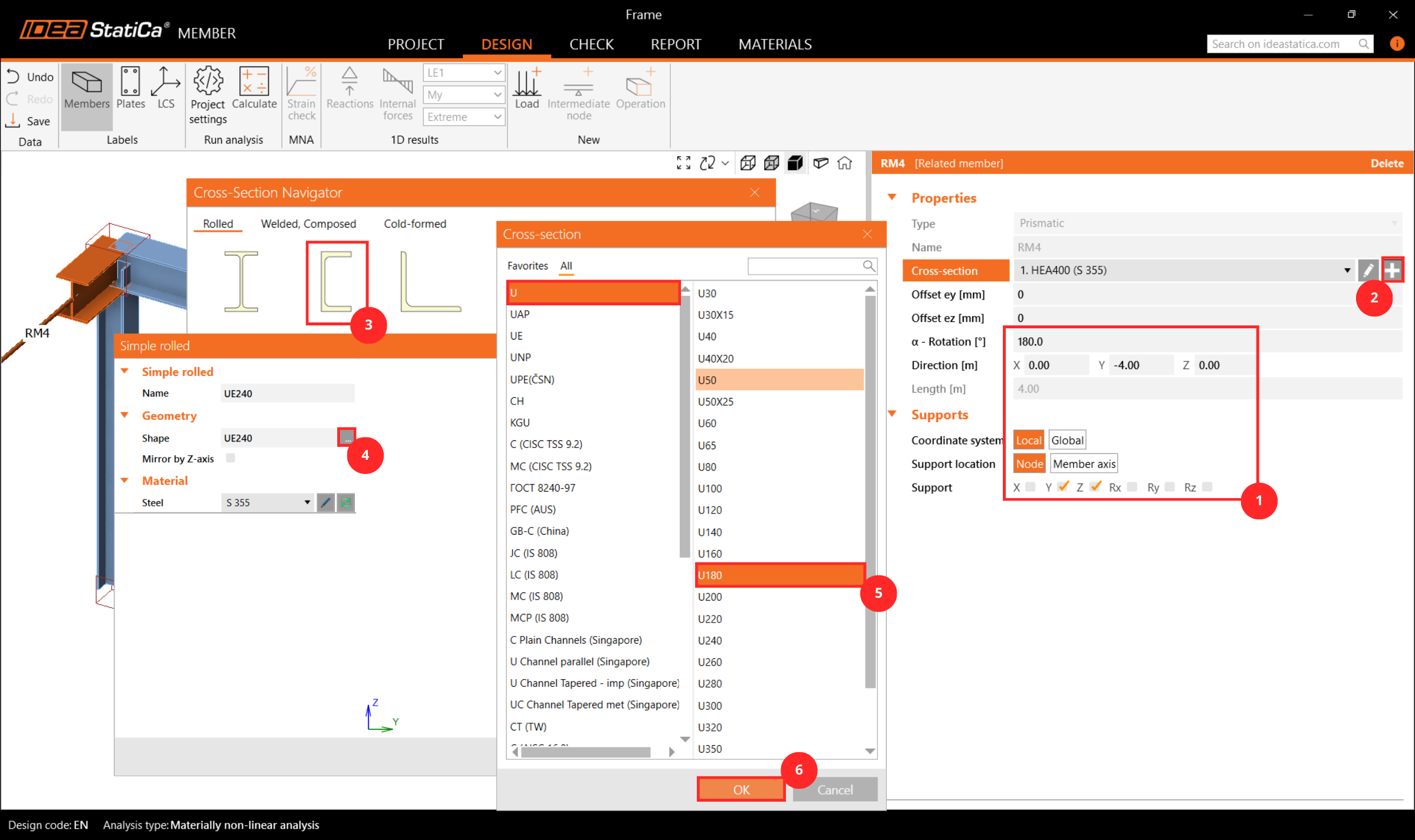Screen dimensions: 1415x840
Task: Switch to the CHECK tab
Action: coord(591,44)
